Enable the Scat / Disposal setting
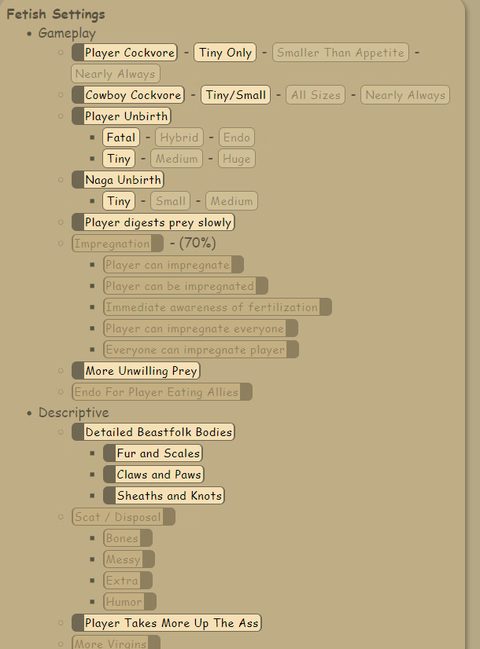 coord(123,517)
